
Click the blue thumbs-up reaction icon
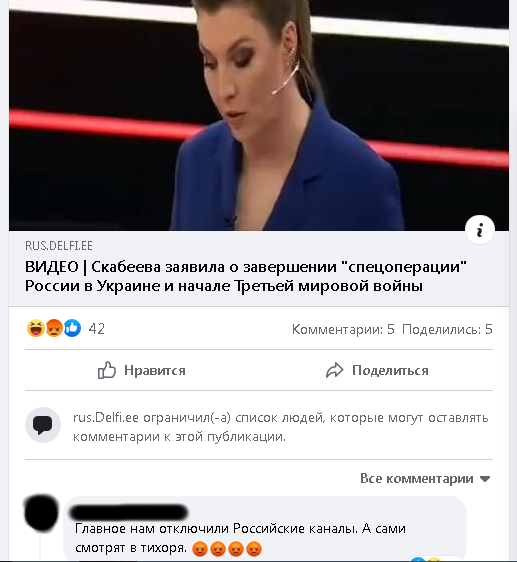72,328
